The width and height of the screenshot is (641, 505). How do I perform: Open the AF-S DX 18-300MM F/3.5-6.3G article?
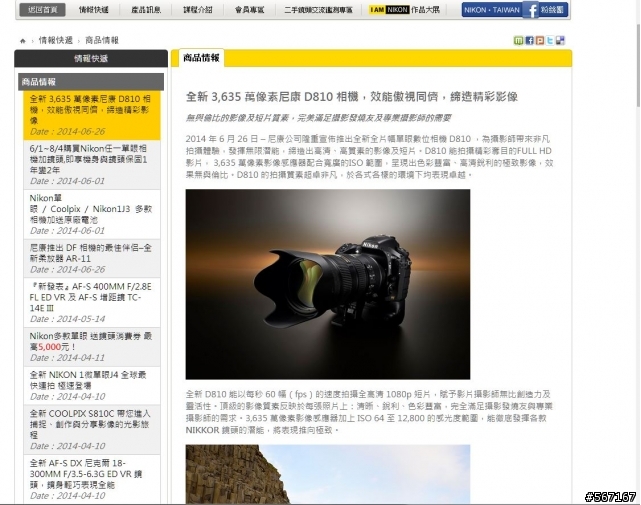[x=92, y=479]
